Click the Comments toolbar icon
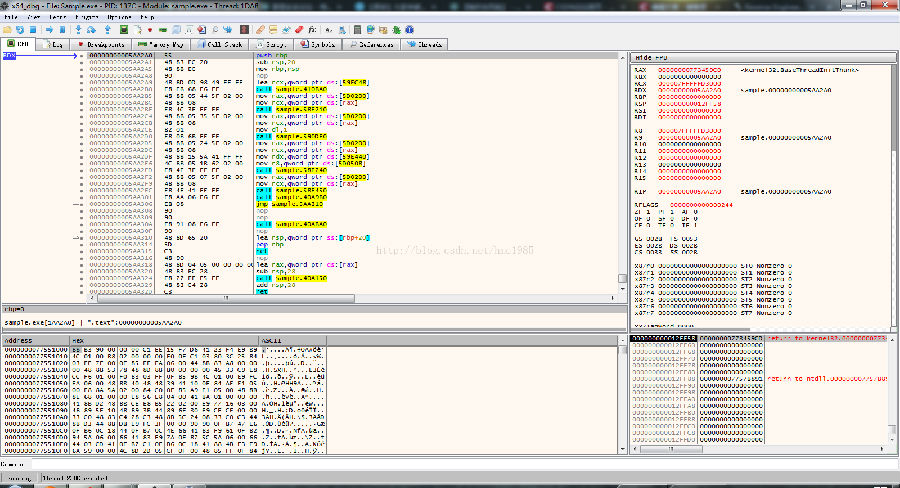 (273, 29)
